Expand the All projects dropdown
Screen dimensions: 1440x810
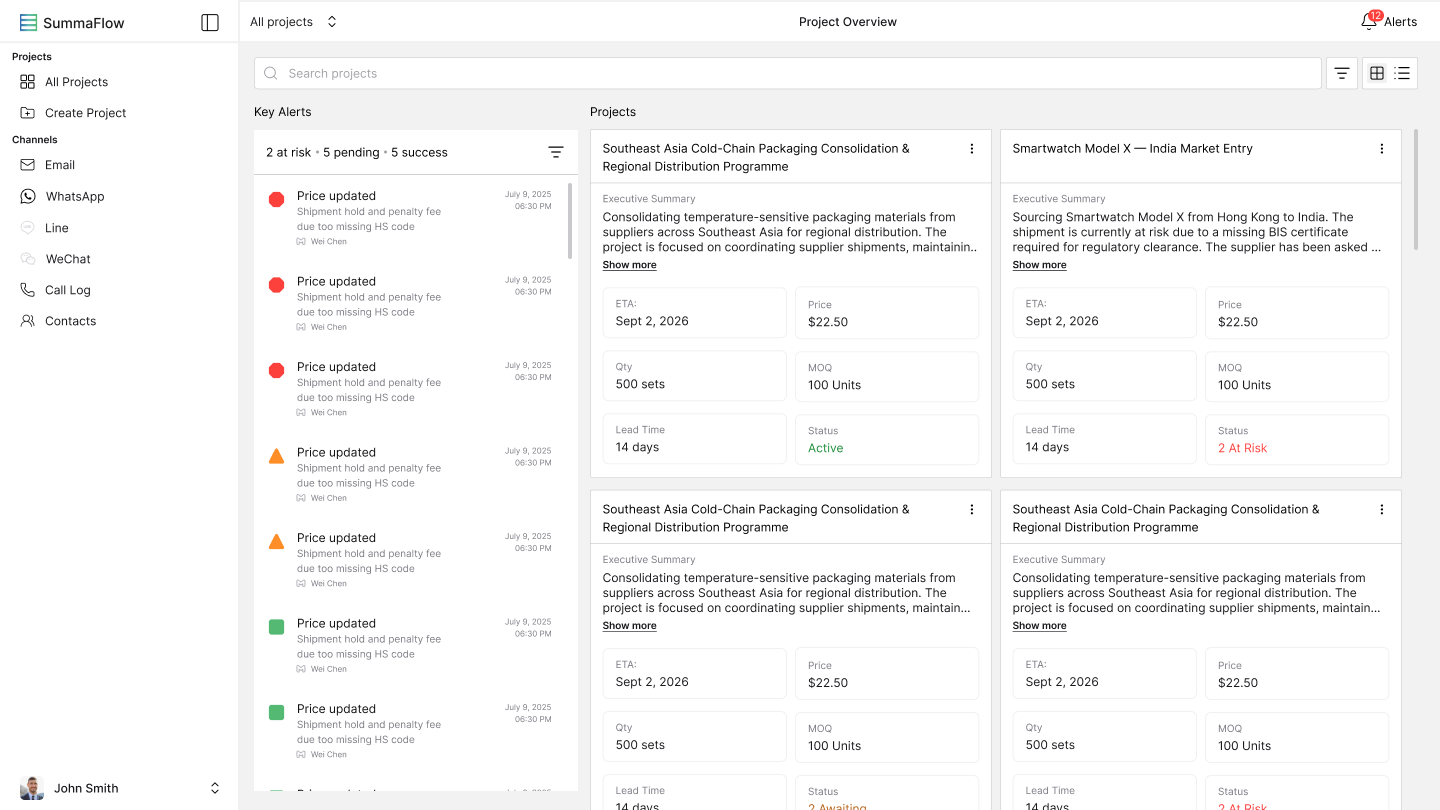294,22
